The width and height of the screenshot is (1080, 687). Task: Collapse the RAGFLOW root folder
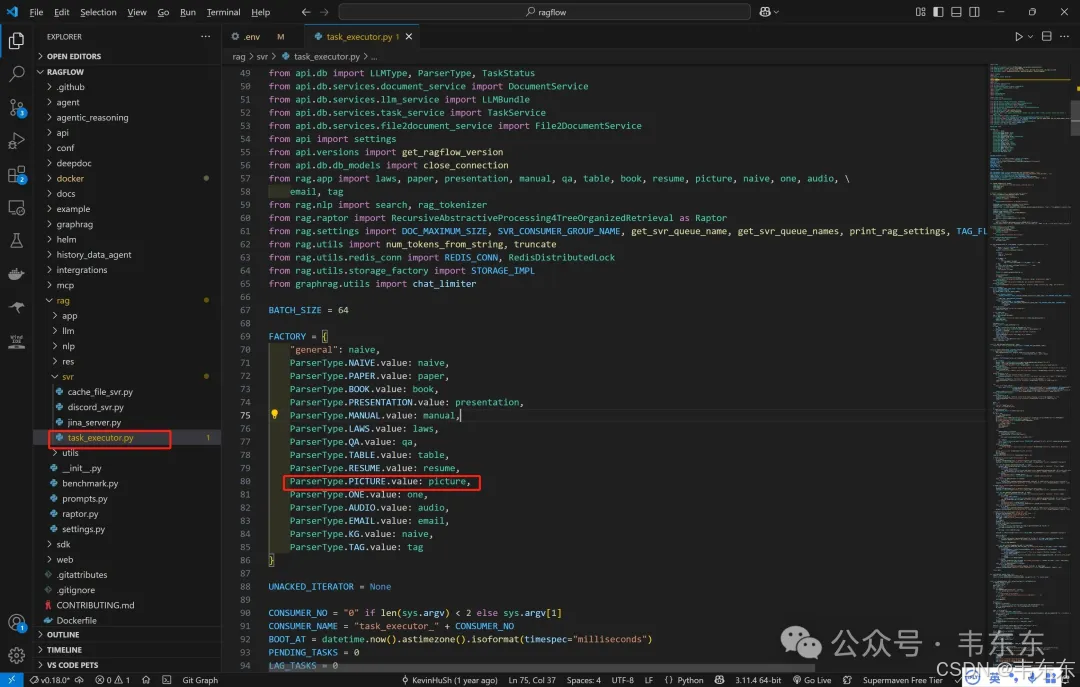coord(65,72)
